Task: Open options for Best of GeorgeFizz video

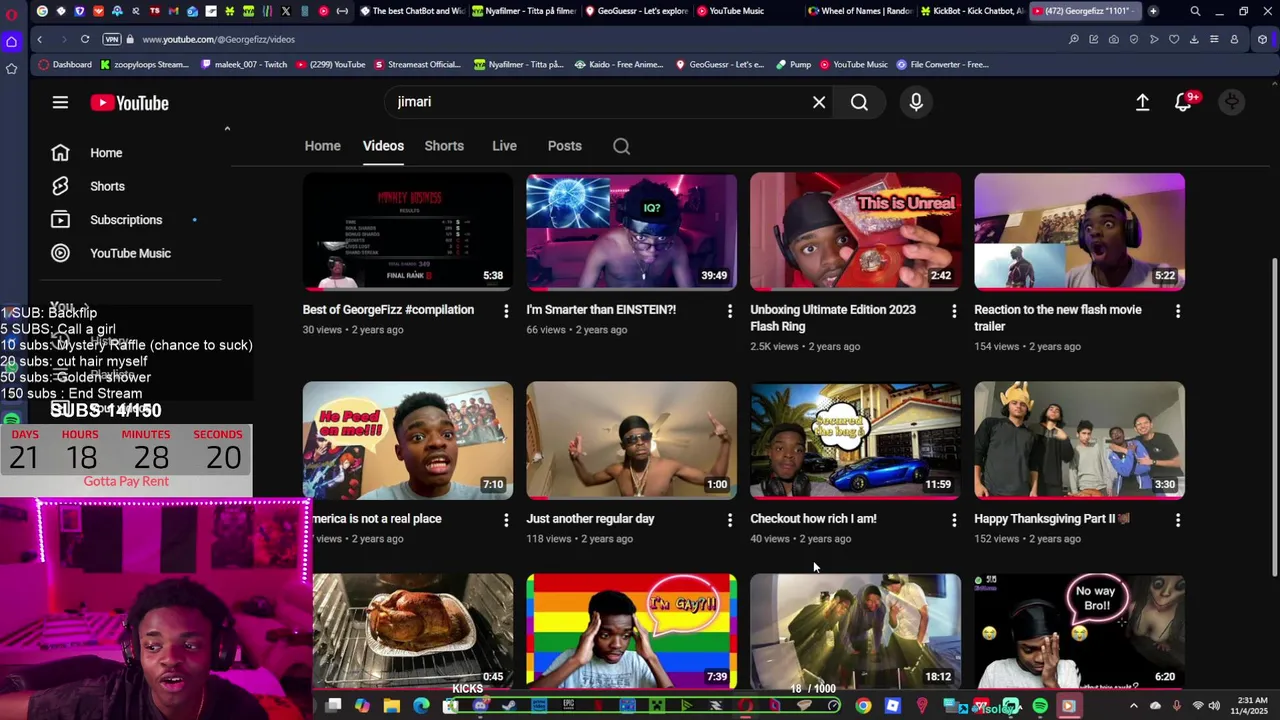Action: click(506, 311)
